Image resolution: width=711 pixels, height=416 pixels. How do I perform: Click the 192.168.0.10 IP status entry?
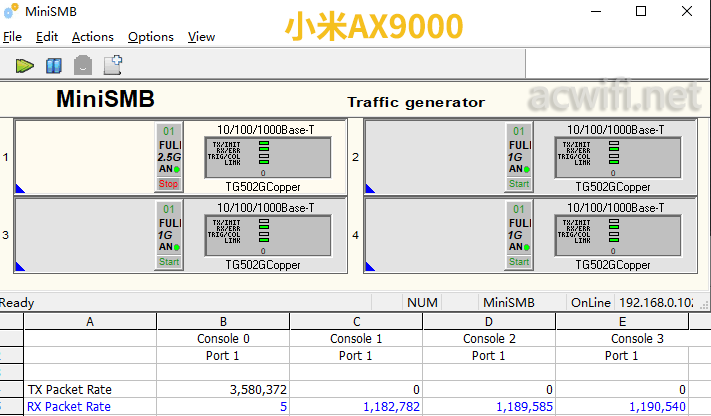tap(656, 303)
